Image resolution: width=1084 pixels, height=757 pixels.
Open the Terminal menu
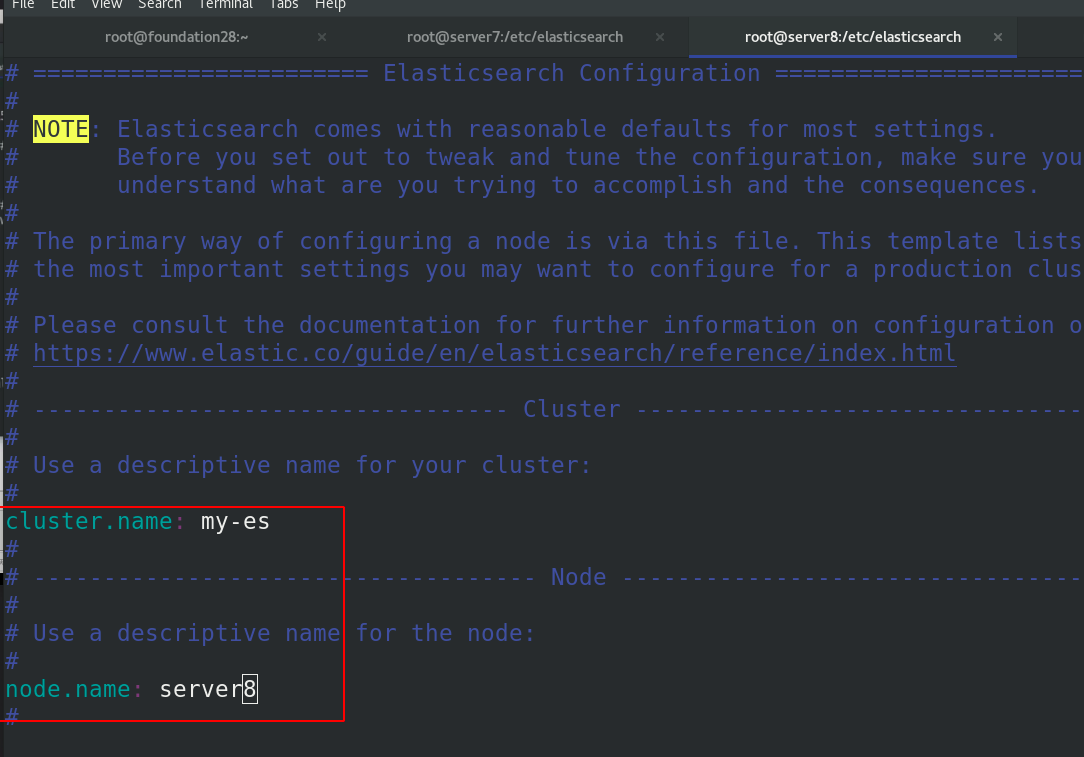(x=225, y=4)
